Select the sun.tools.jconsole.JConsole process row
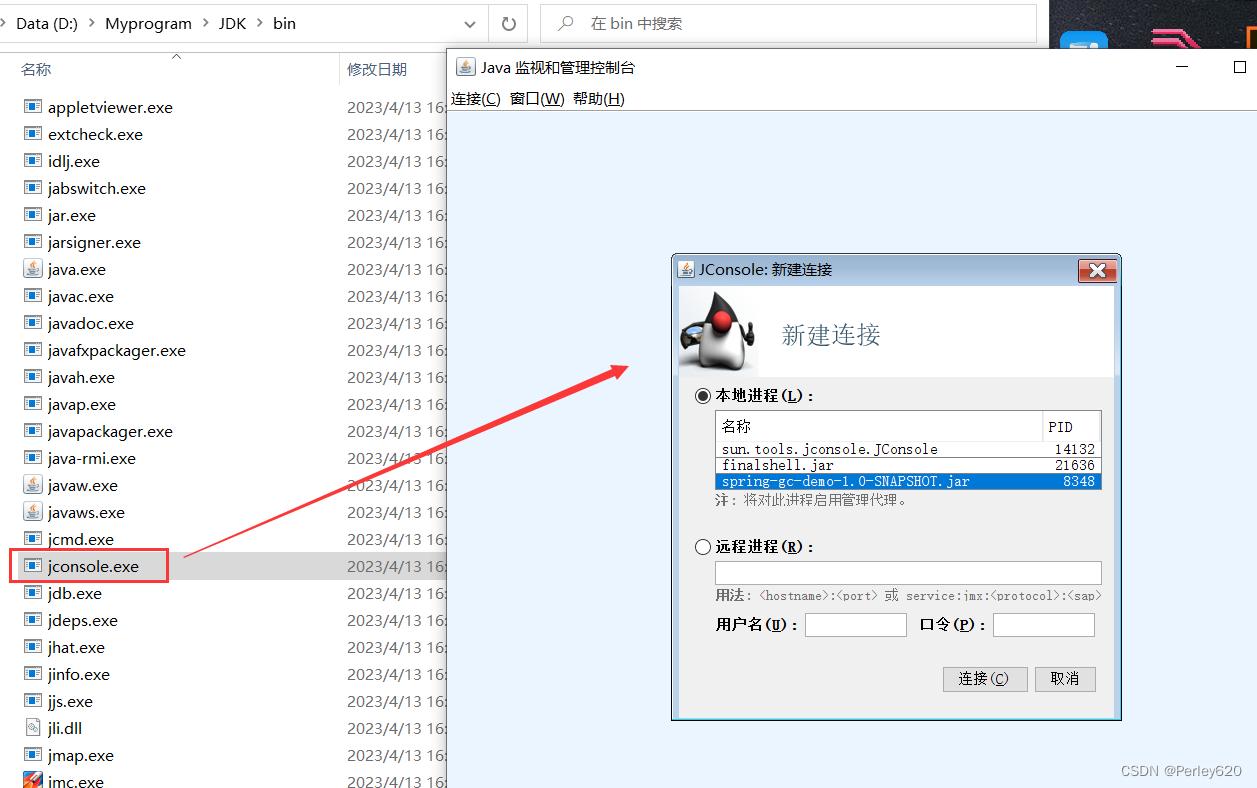 pos(908,449)
